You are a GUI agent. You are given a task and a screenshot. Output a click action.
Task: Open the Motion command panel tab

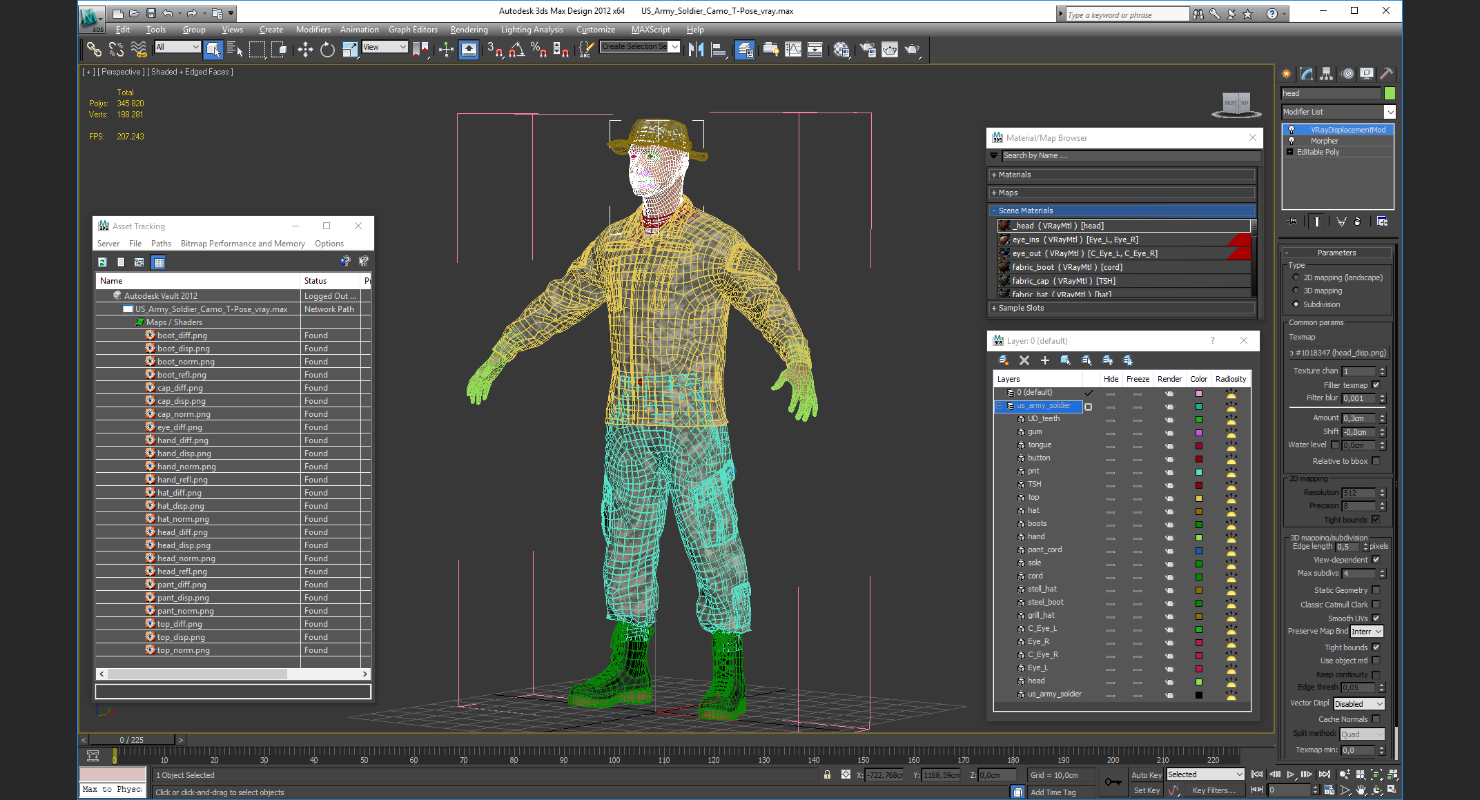(x=1347, y=74)
